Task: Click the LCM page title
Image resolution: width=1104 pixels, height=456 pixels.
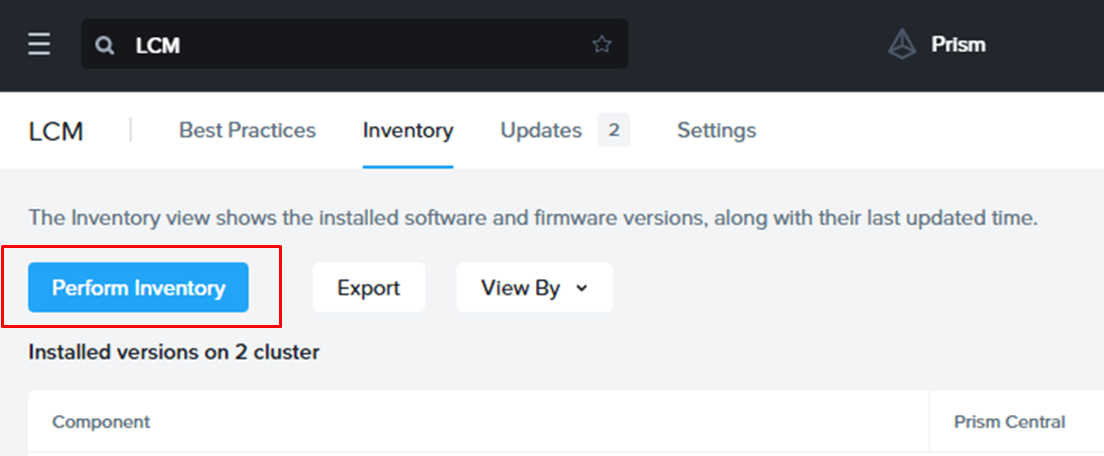Action: [x=56, y=131]
